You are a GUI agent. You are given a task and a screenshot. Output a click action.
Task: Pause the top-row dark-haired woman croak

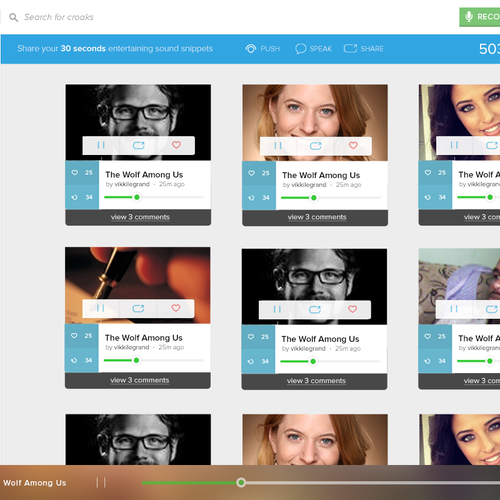click(x=454, y=145)
